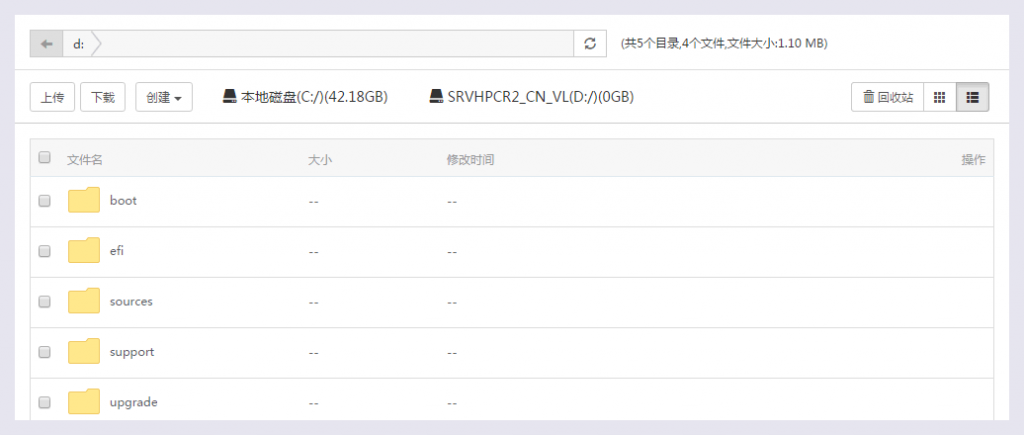
Task: Select the SRVHPCR2_CN_VL(D:/) drive
Action: click(532, 97)
